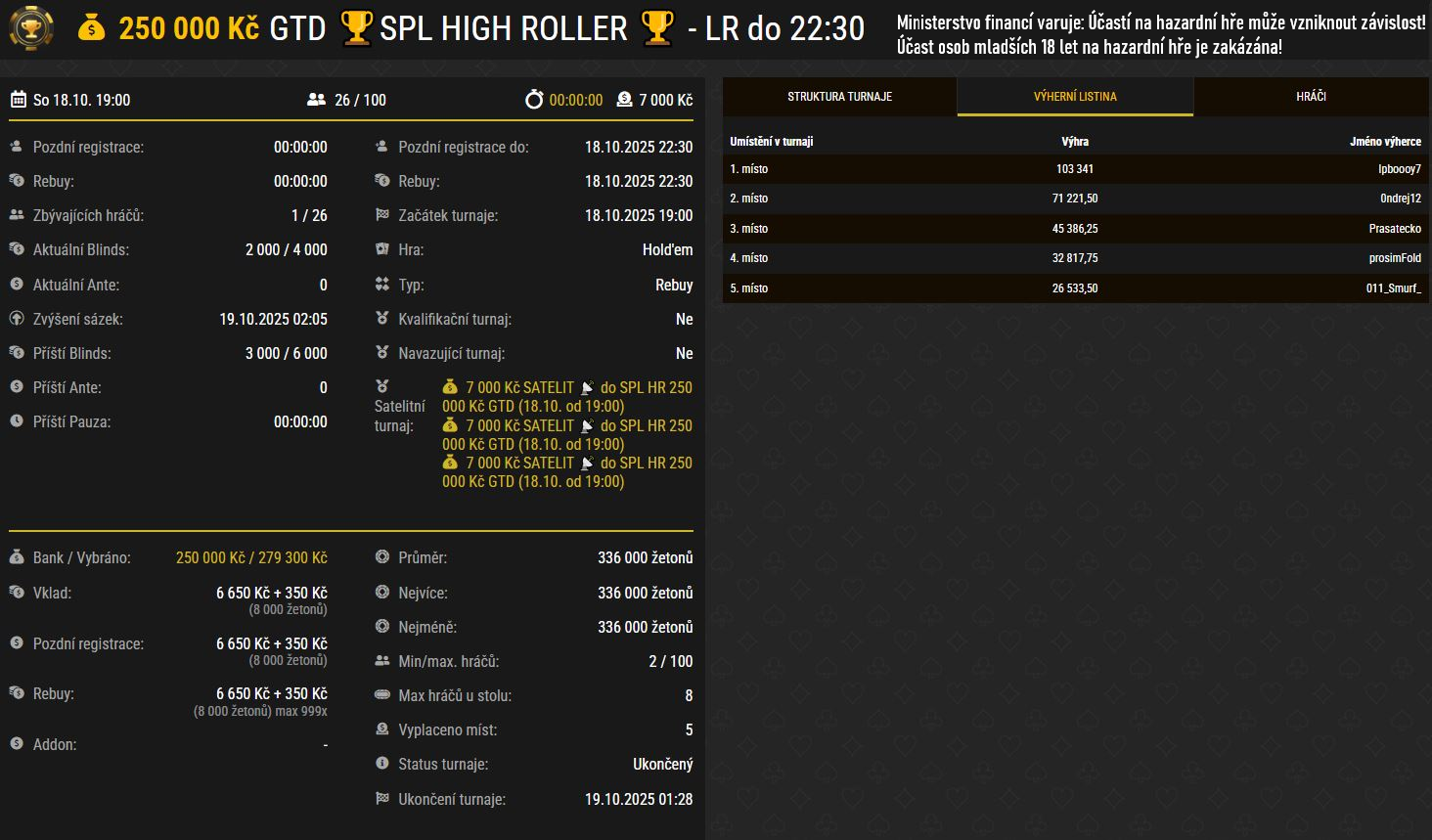This screenshot has height=840, width=1432.
Task: Select the 3. místo row of Prasatecko
Action: click(1075, 229)
